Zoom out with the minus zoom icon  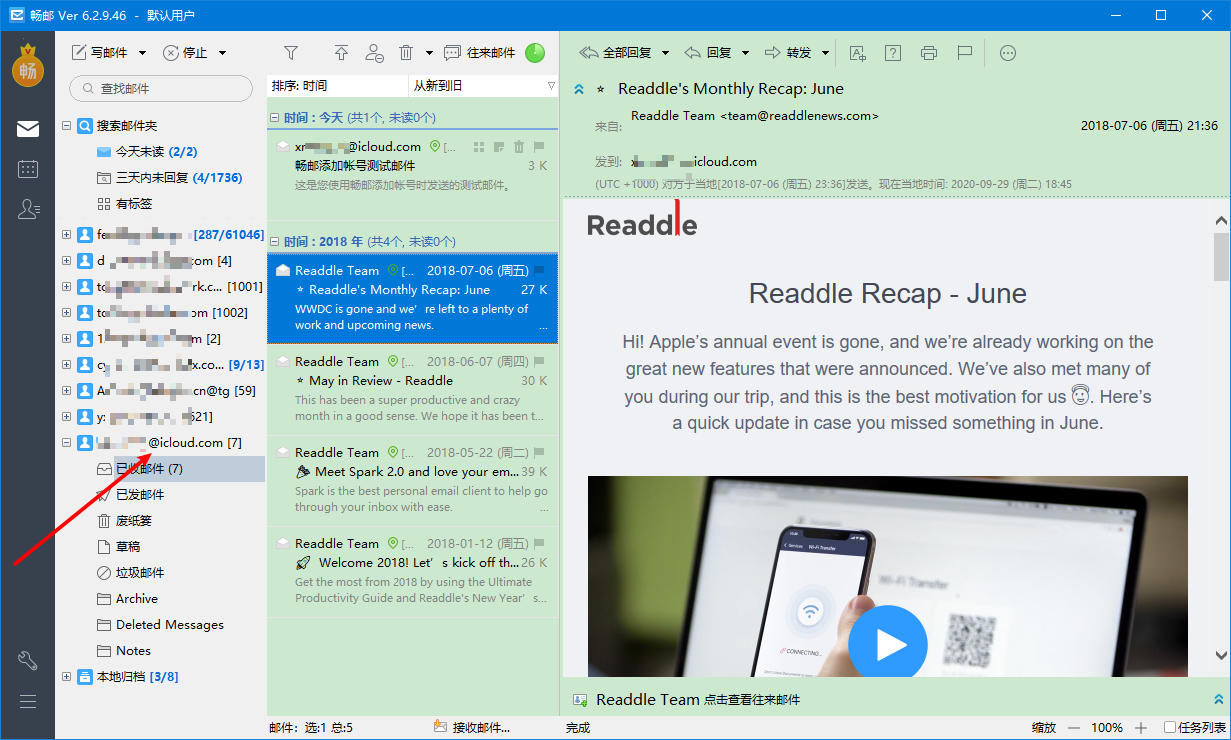[1074, 728]
